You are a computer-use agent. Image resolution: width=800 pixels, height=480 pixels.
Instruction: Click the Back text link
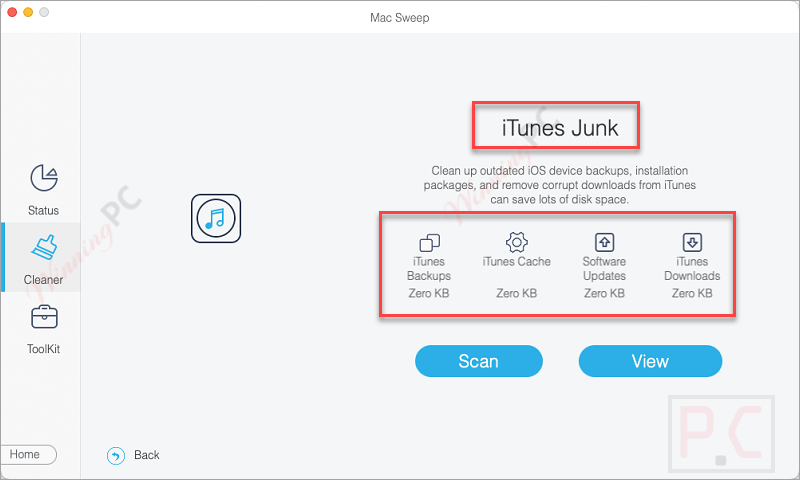tap(146, 455)
